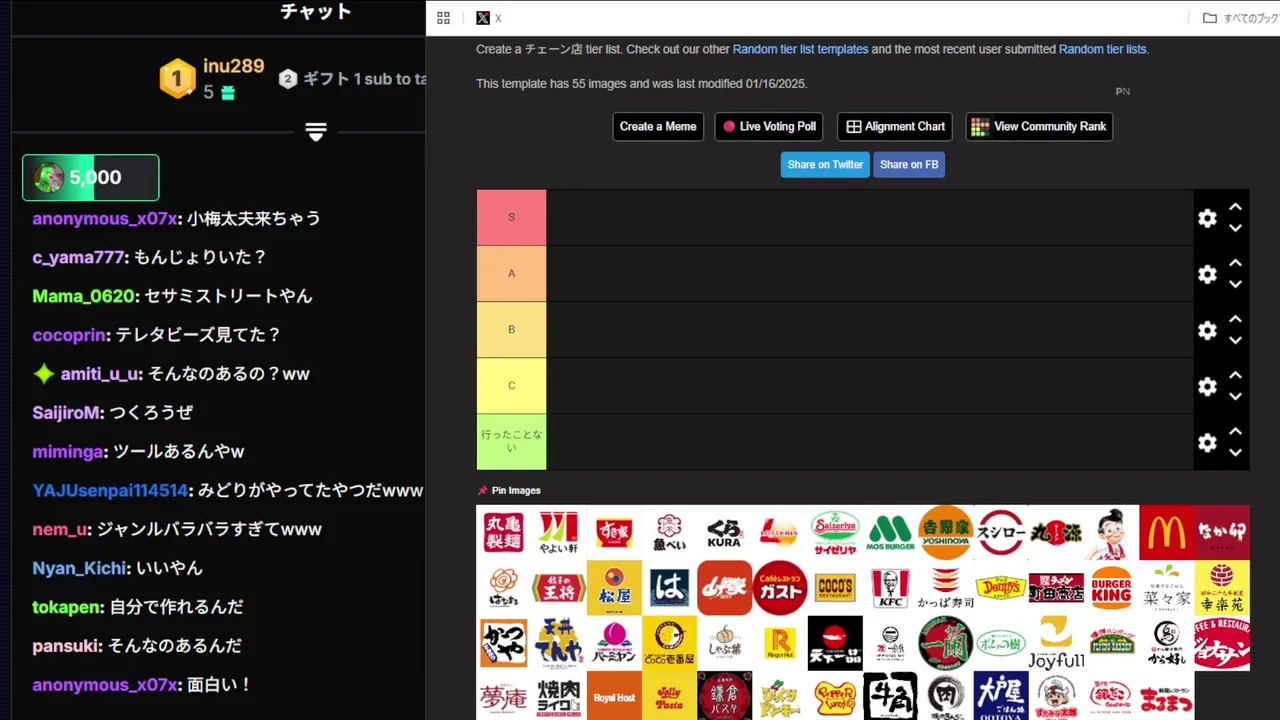
Task: Click the orange A tier label
Action: pos(511,273)
